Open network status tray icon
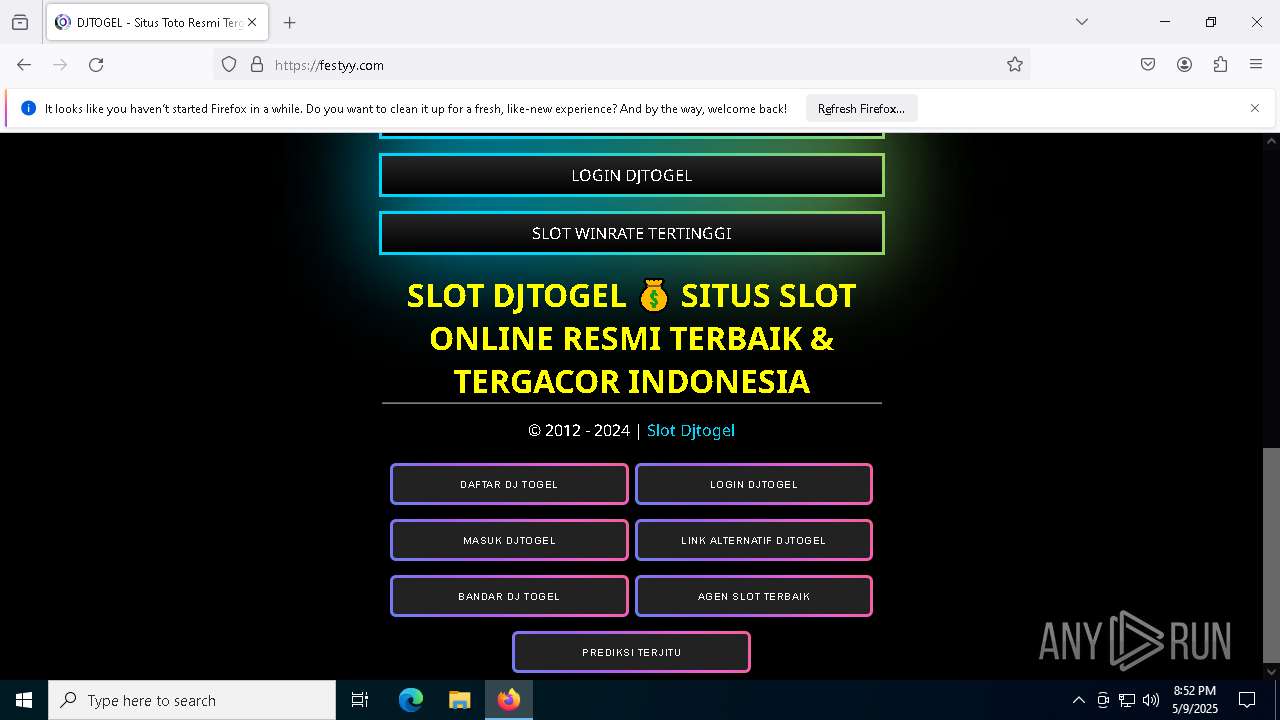The height and width of the screenshot is (720, 1280). point(1127,700)
